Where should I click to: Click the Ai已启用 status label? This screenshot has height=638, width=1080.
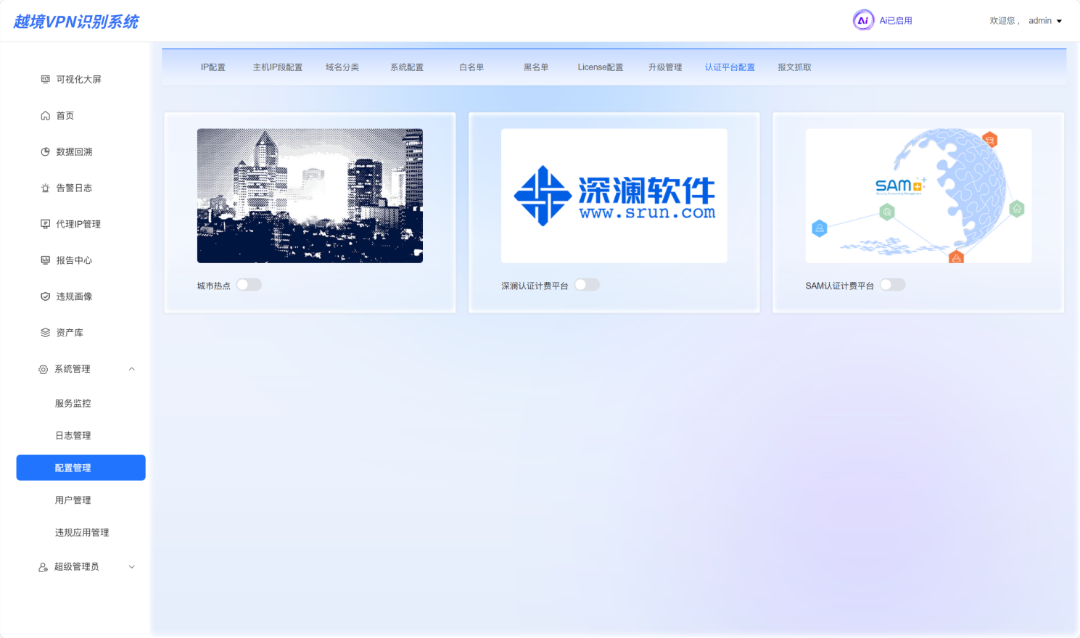(895, 21)
